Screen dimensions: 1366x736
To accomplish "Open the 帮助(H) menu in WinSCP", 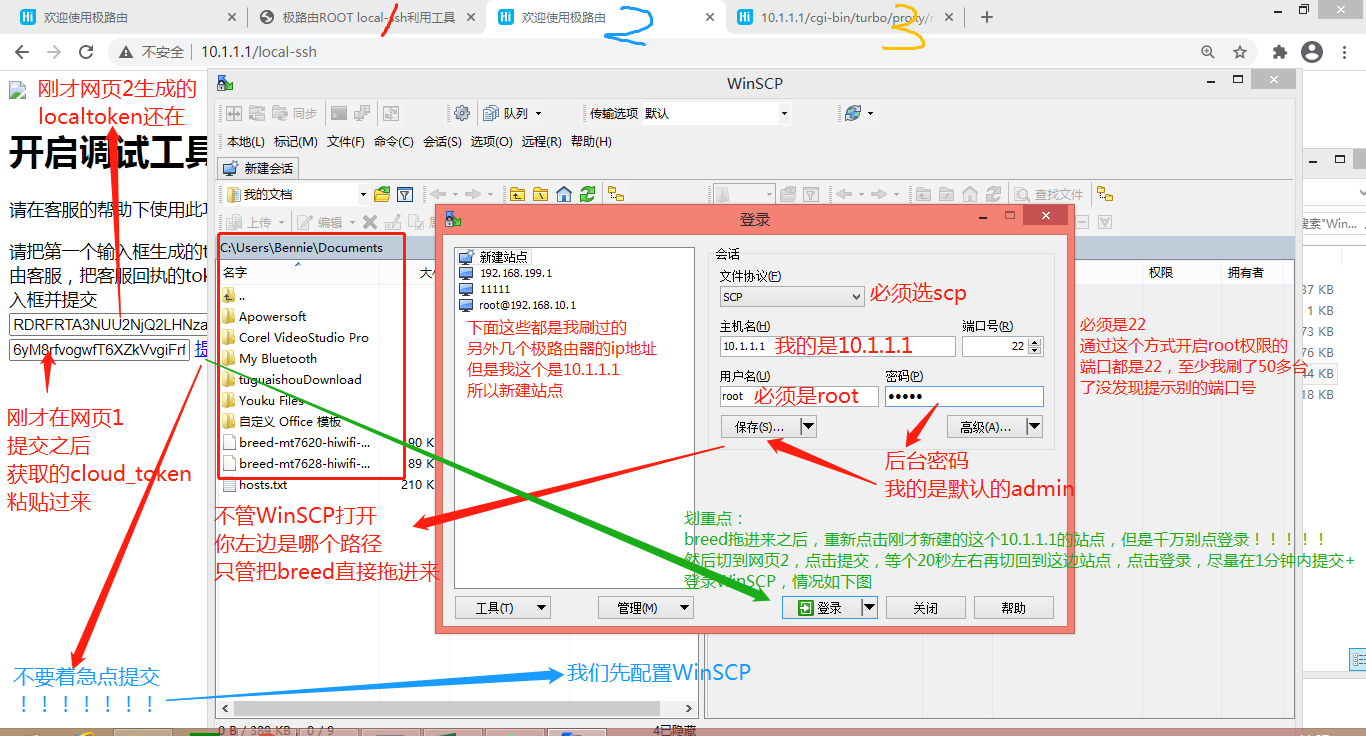I will (591, 142).
